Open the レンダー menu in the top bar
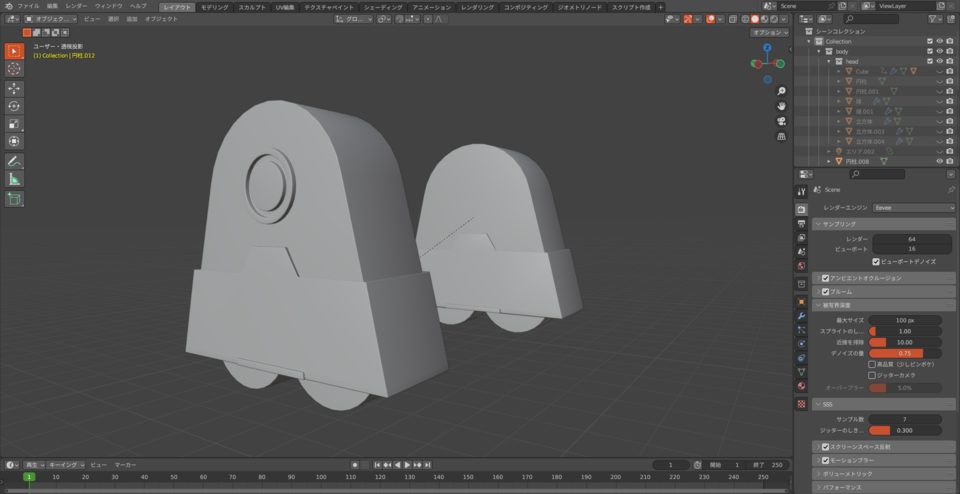The height and width of the screenshot is (494, 960). (77, 6)
